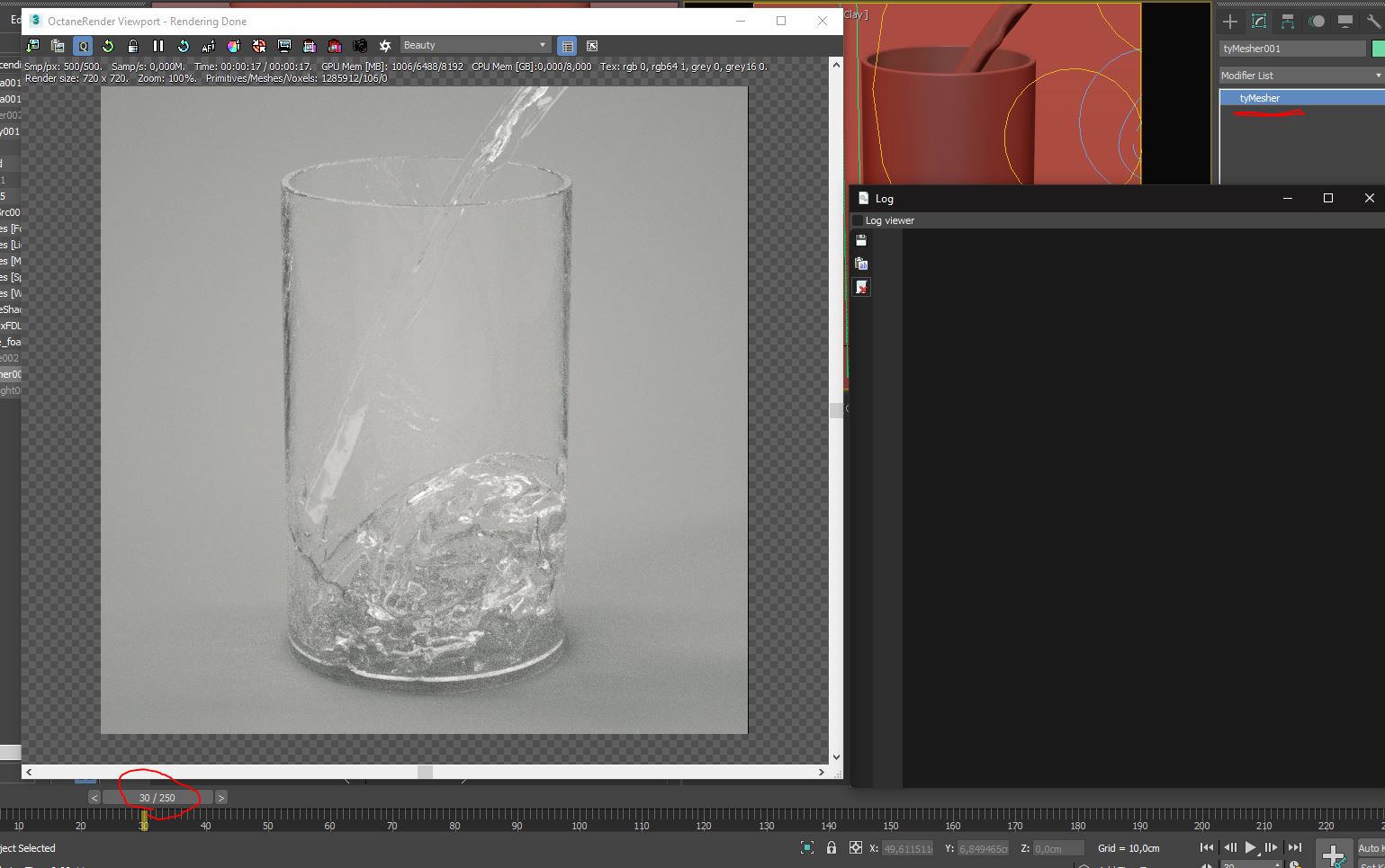Click the Z coordinate field
Viewport: 1385px width, 868px height.
tap(1058, 848)
